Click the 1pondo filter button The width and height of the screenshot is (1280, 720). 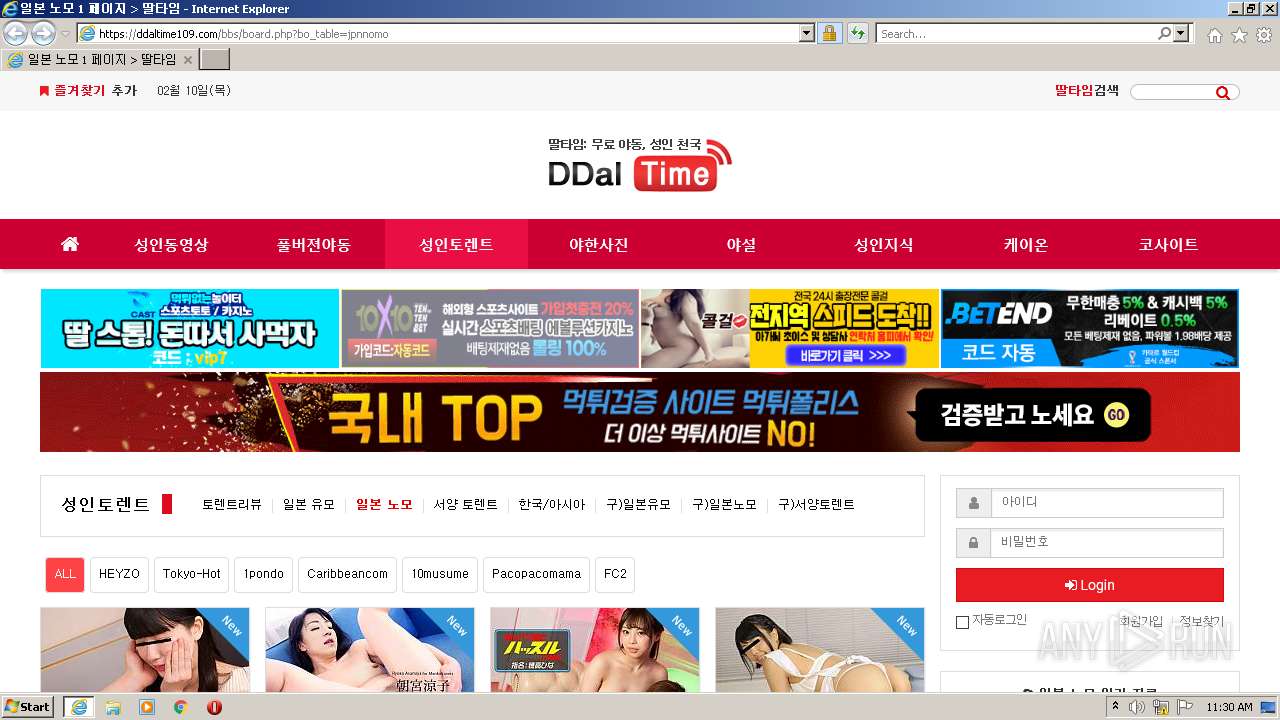coord(264,575)
